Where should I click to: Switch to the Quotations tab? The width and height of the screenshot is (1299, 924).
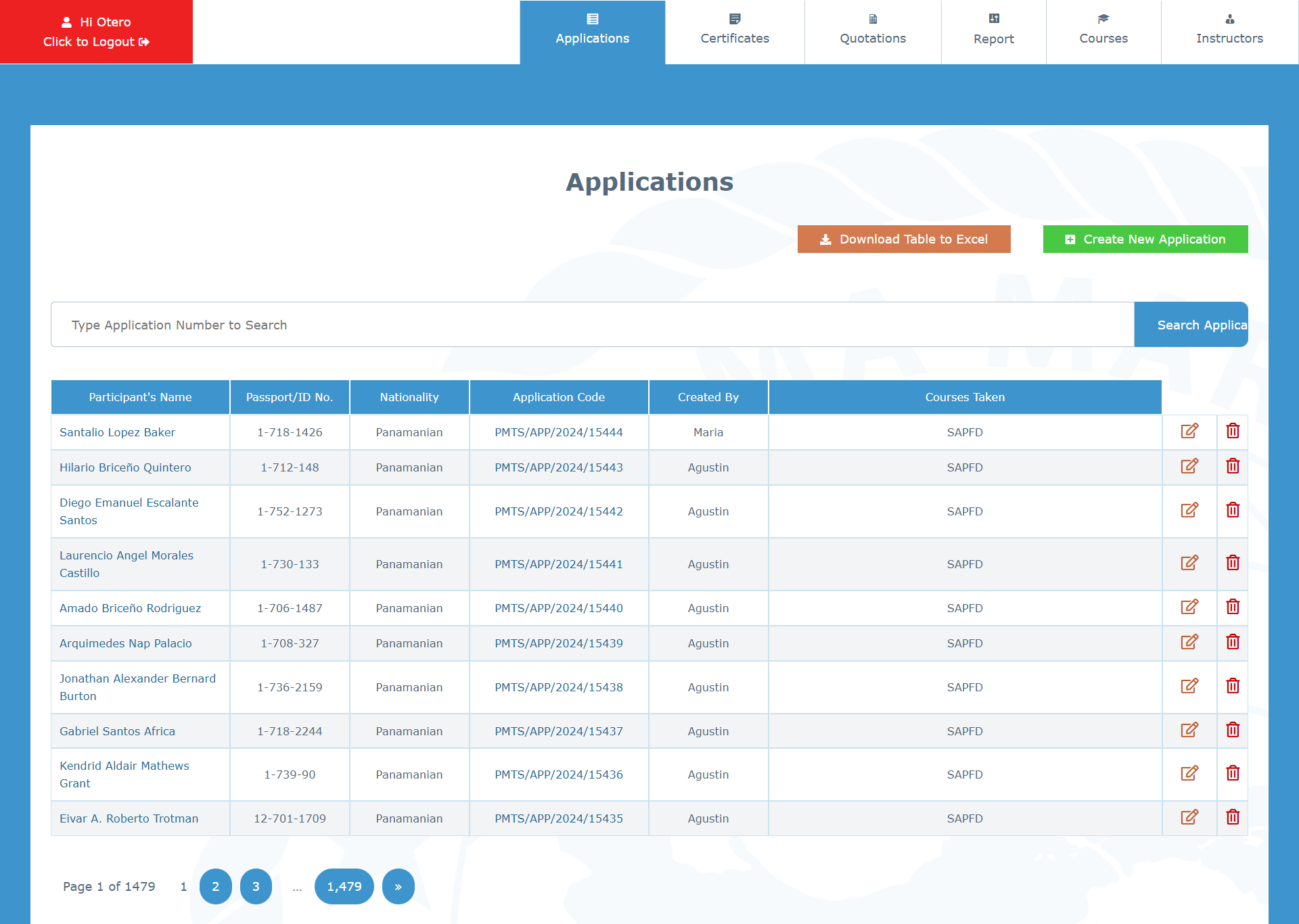point(872,32)
